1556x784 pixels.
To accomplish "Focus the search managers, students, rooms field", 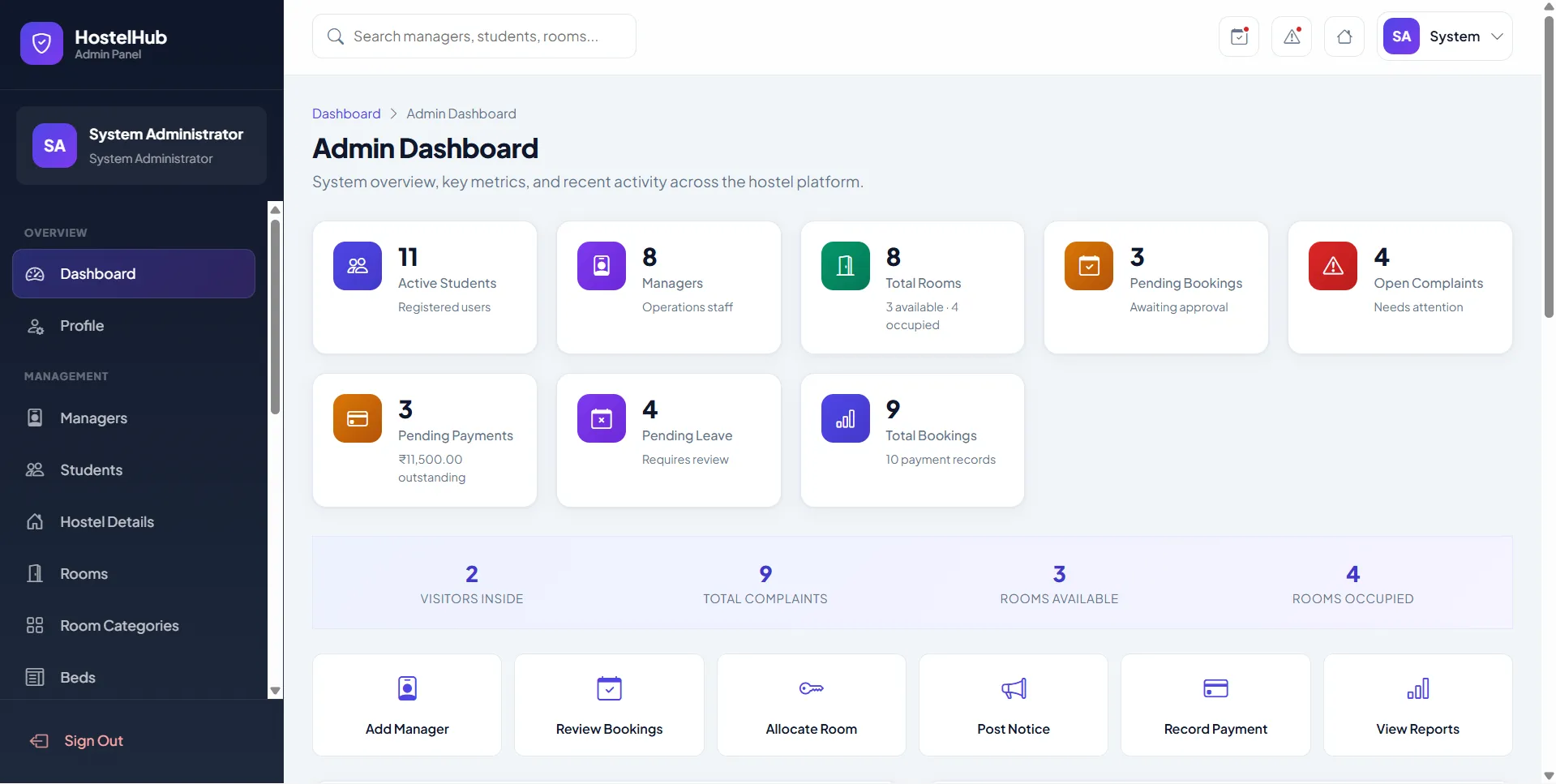I will point(474,36).
